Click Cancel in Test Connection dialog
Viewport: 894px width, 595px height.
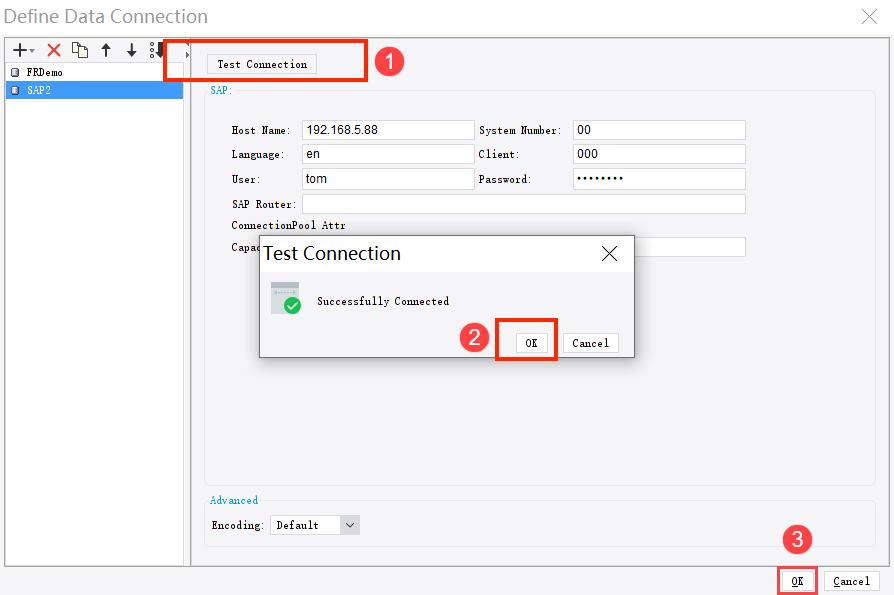coord(589,341)
